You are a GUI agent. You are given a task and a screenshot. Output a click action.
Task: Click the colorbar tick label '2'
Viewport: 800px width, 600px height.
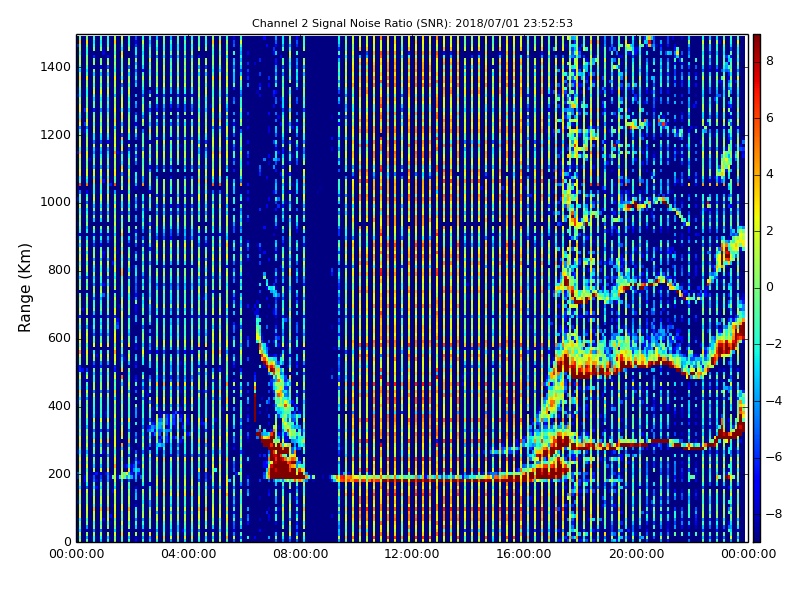pyautogui.click(x=770, y=231)
